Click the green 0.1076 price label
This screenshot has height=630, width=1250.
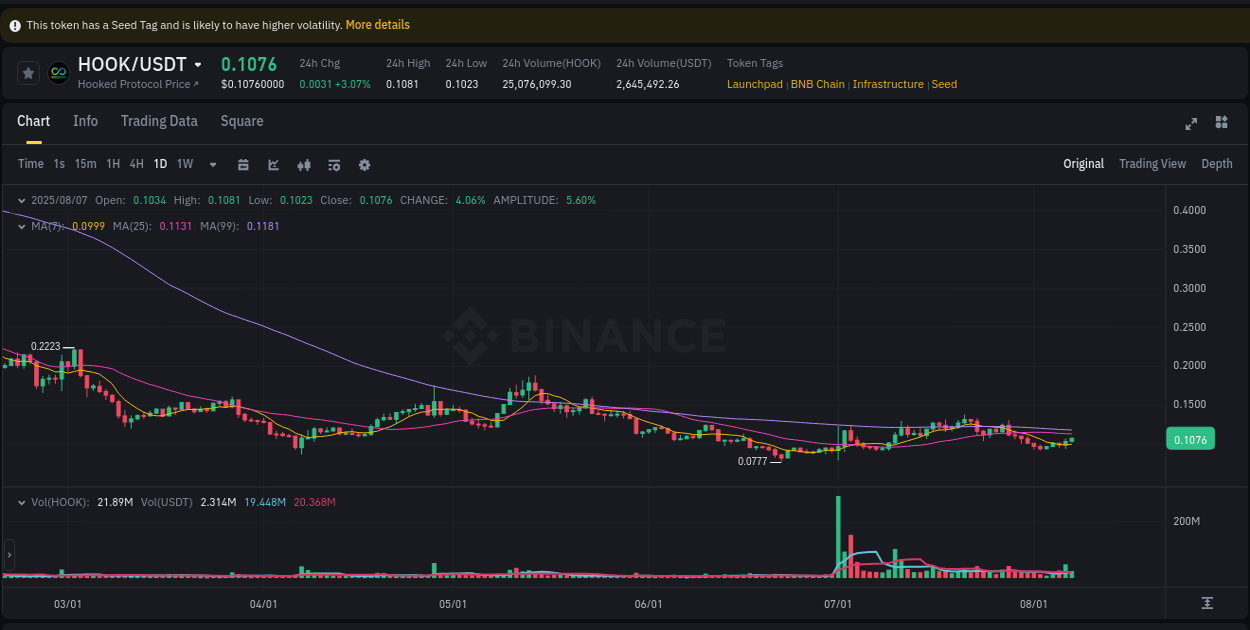(1190, 438)
